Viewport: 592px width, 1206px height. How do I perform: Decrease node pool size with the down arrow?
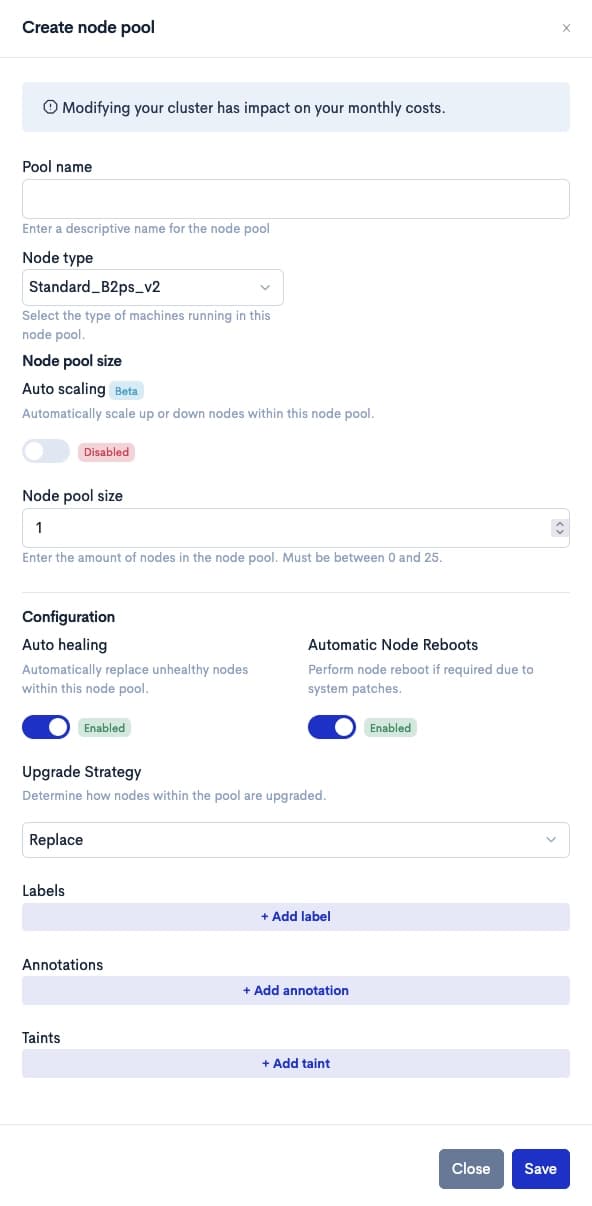[560, 532]
